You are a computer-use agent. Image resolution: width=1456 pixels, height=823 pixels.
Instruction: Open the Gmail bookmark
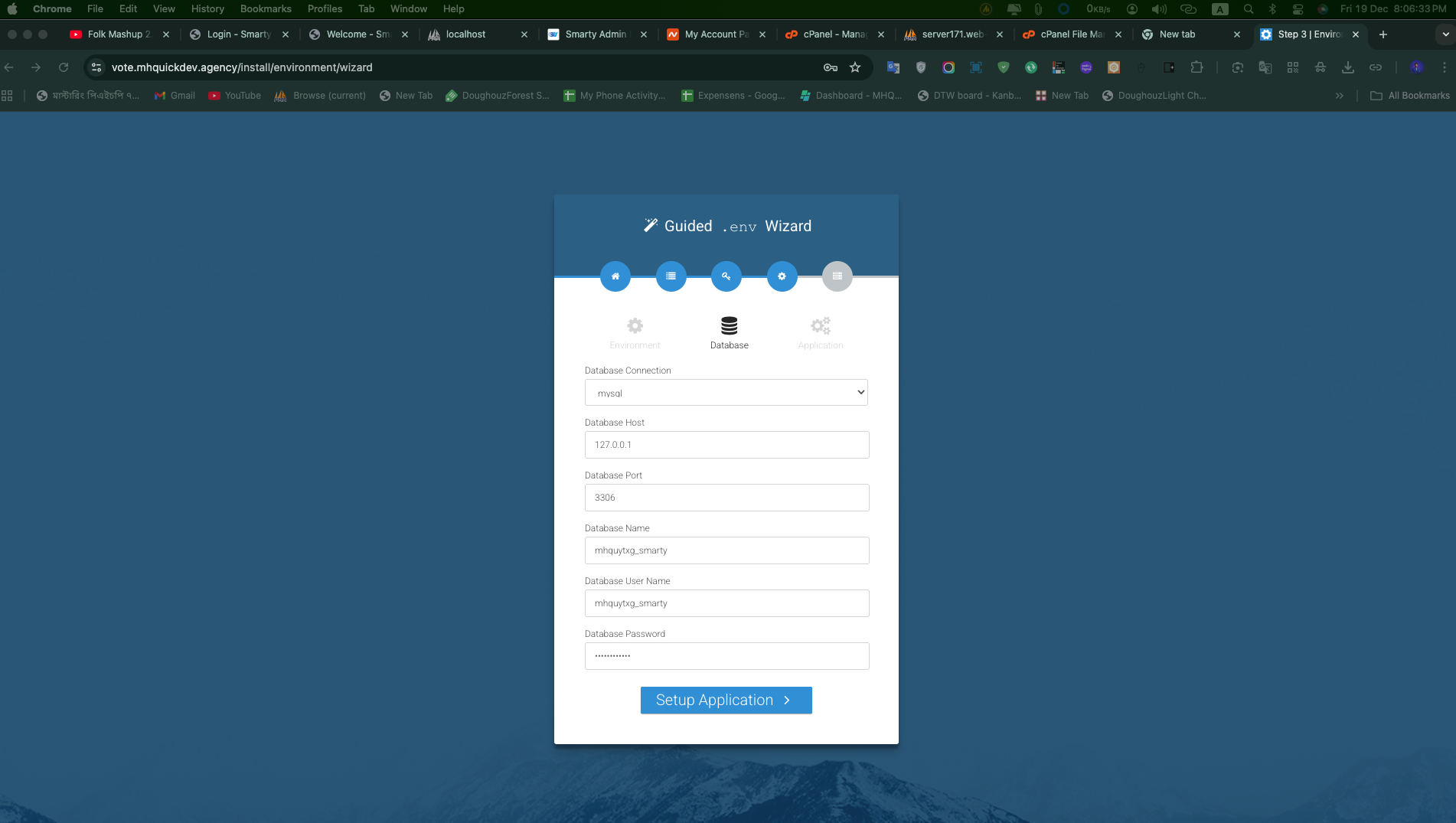pyautogui.click(x=175, y=95)
